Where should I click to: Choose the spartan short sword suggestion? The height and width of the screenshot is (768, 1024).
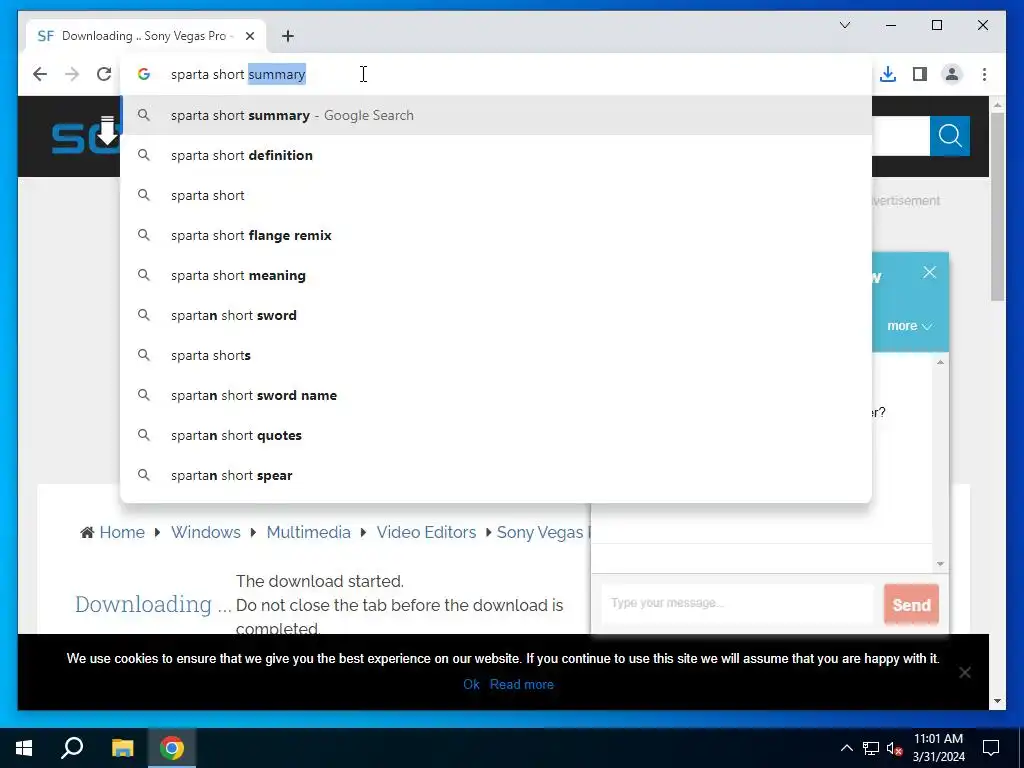tap(496, 315)
